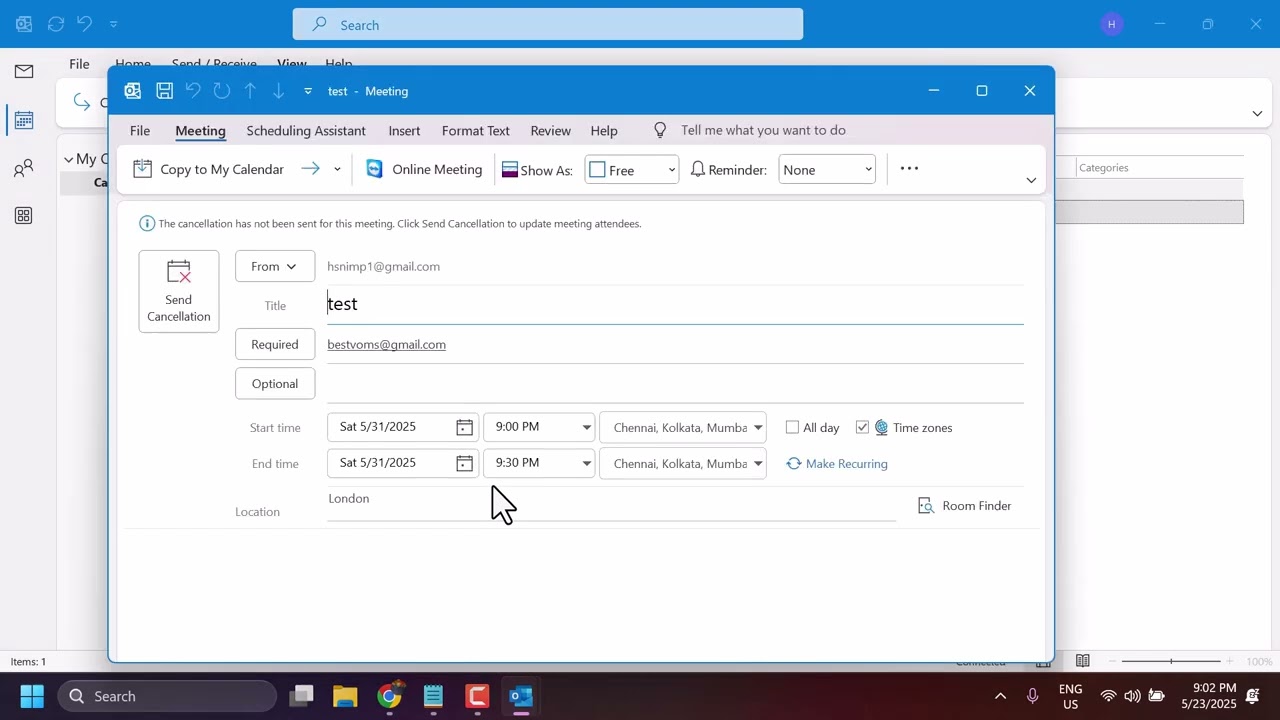Image resolution: width=1280 pixels, height=720 pixels.
Task: Adjust the zoom slider in status bar
Action: pyautogui.click(x=1171, y=661)
